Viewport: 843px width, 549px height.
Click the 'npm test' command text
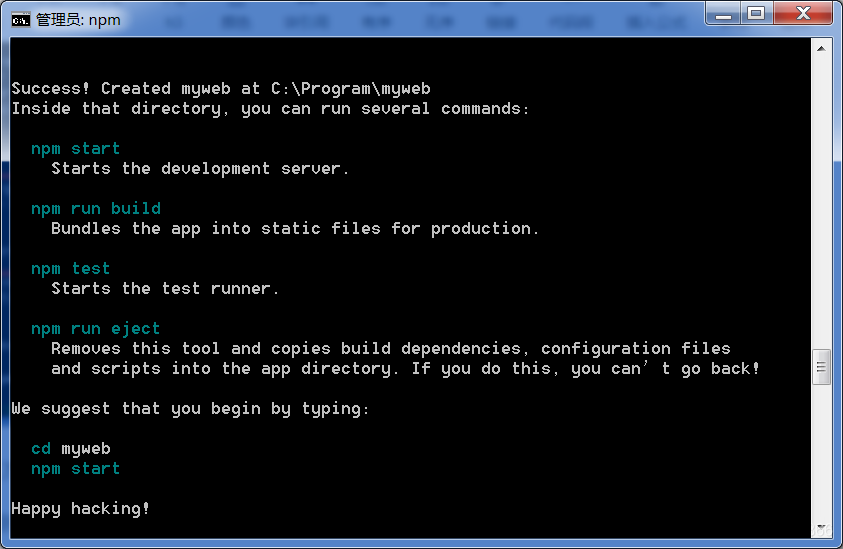(x=71, y=268)
